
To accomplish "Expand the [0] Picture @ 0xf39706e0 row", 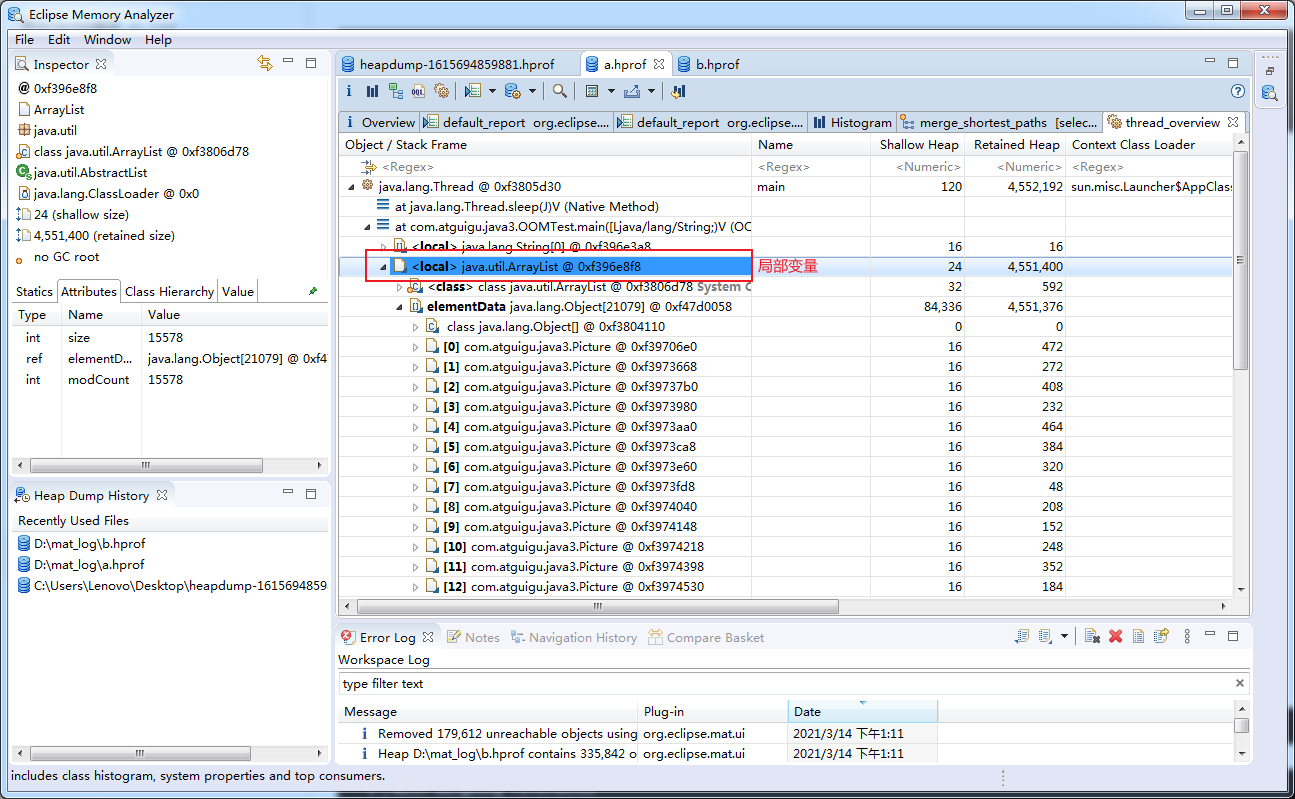I will click(416, 347).
